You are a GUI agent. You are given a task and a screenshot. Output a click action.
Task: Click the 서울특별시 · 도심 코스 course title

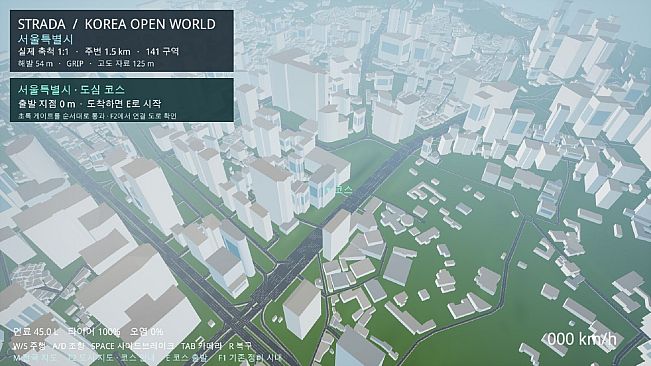point(71,90)
